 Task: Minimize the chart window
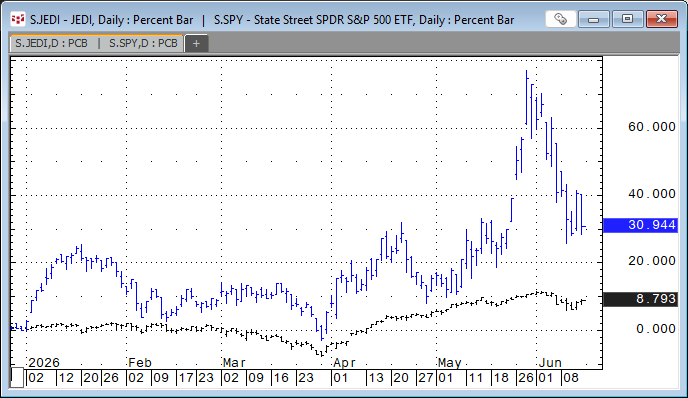click(x=594, y=19)
